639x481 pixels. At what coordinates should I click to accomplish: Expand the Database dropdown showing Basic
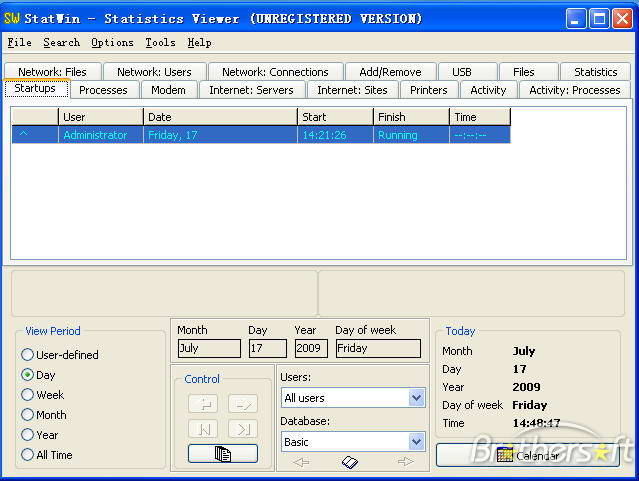click(416, 442)
